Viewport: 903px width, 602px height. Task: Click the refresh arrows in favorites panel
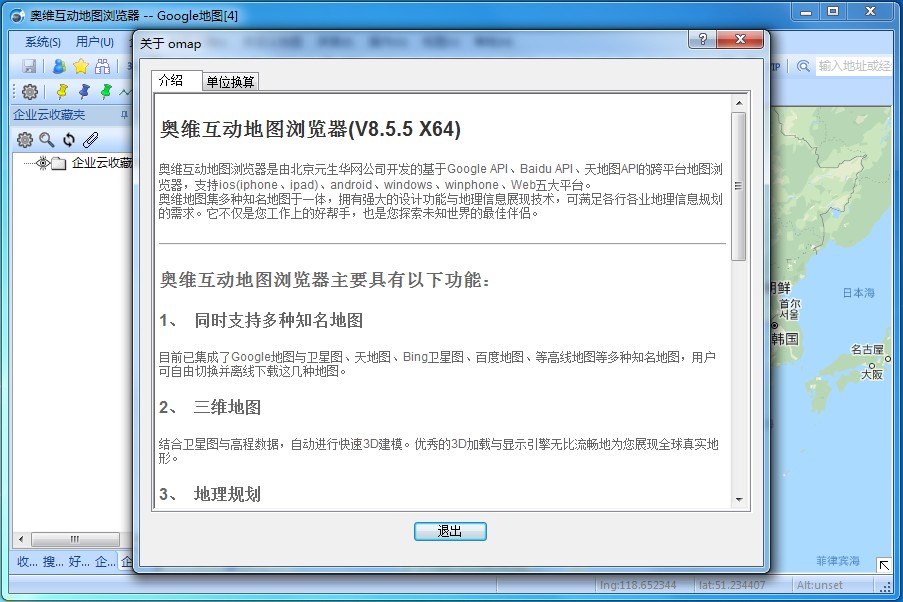pyautogui.click(x=69, y=139)
